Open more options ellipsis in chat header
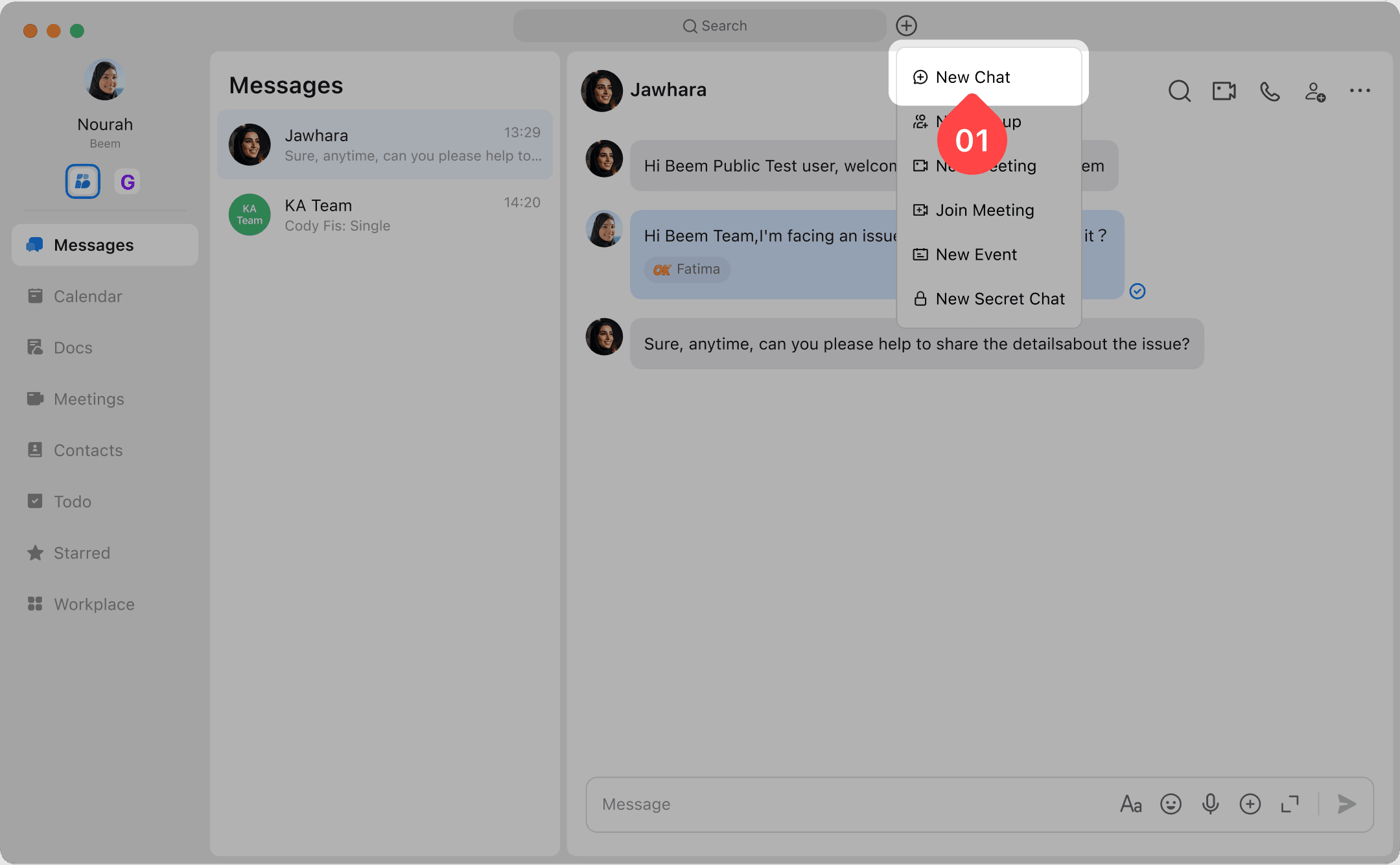 1359,91
